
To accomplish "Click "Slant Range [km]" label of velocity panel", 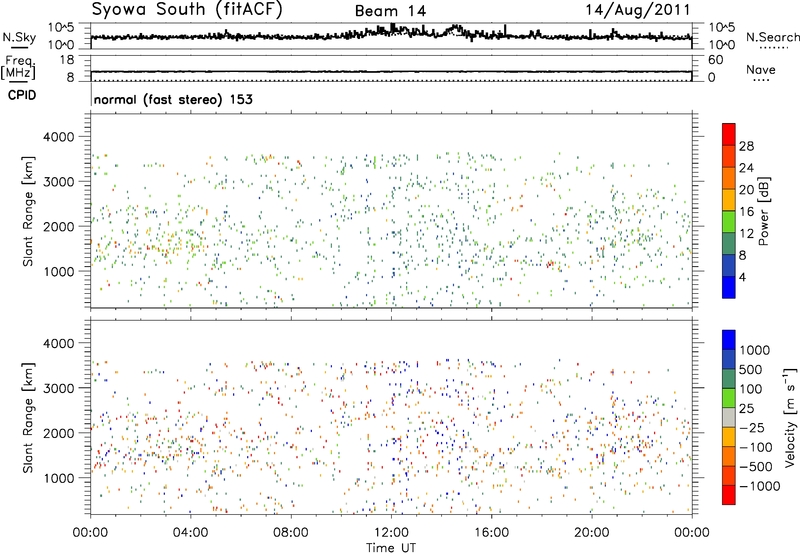I will click(x=28, y=418).
